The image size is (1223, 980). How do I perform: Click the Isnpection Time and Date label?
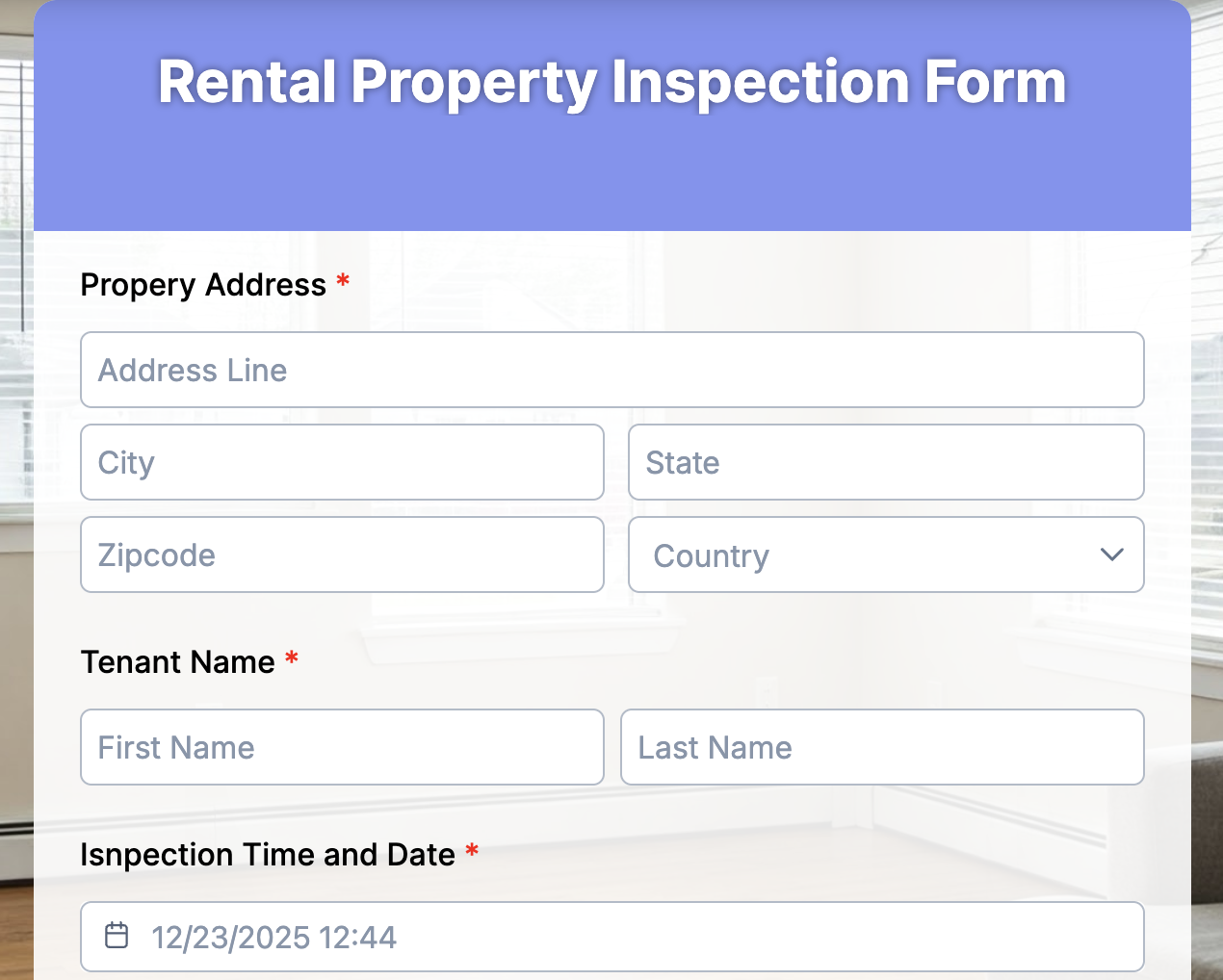tap(267, 855)
